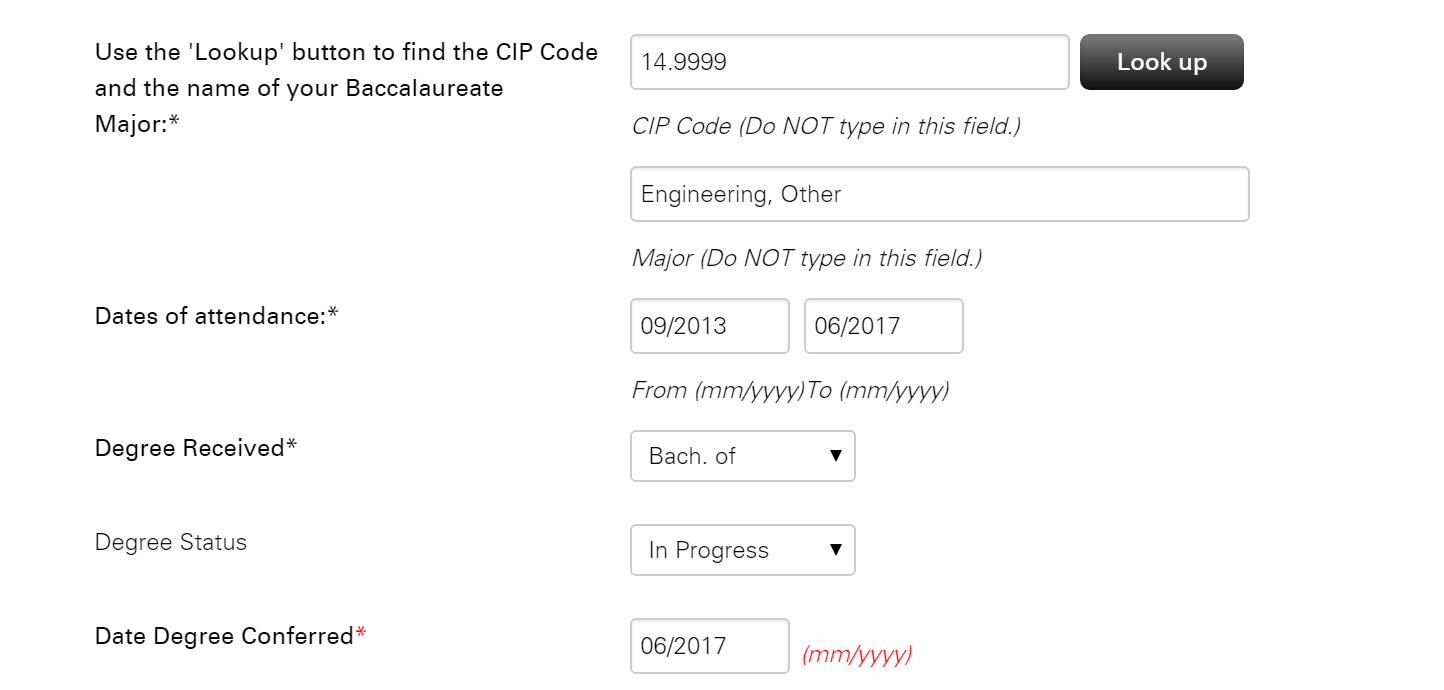Open the Degree Received dropdown
This screenshot has height=690, width=1444.
tap(742, 456)
